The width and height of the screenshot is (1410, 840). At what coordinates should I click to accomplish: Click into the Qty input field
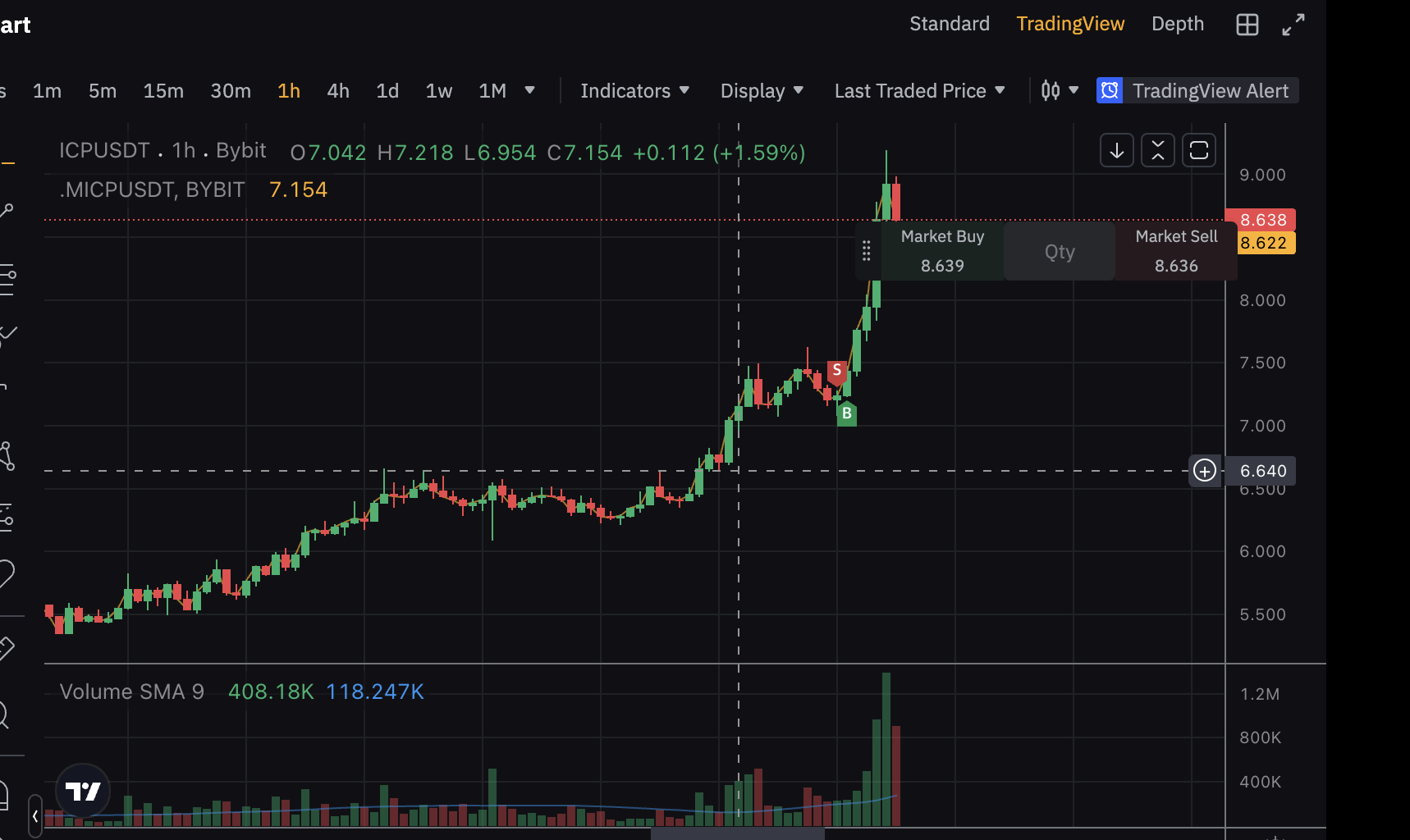point(1059,252)
